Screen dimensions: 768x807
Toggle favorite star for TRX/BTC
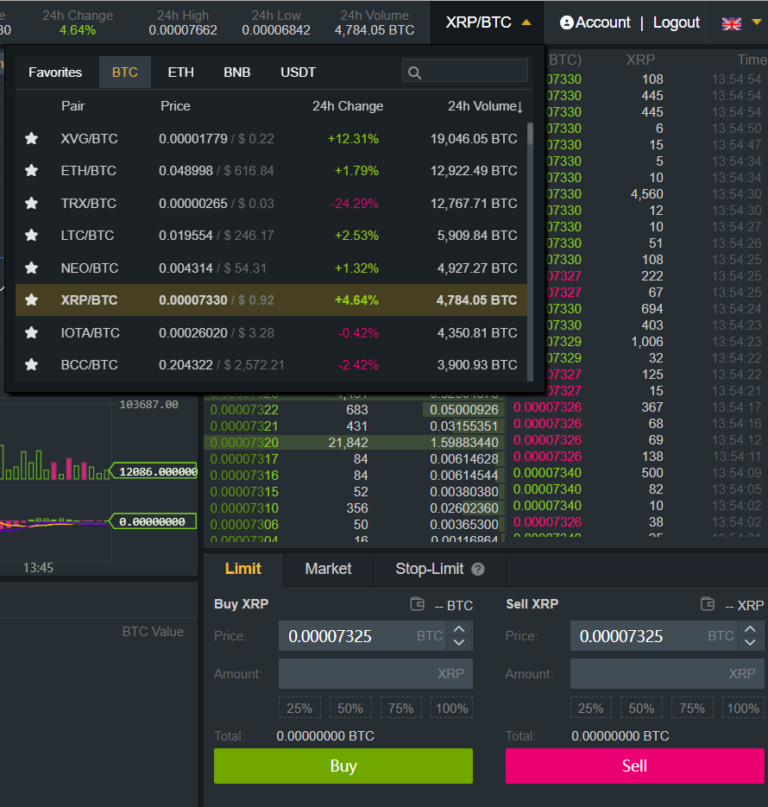click(31, 203)
